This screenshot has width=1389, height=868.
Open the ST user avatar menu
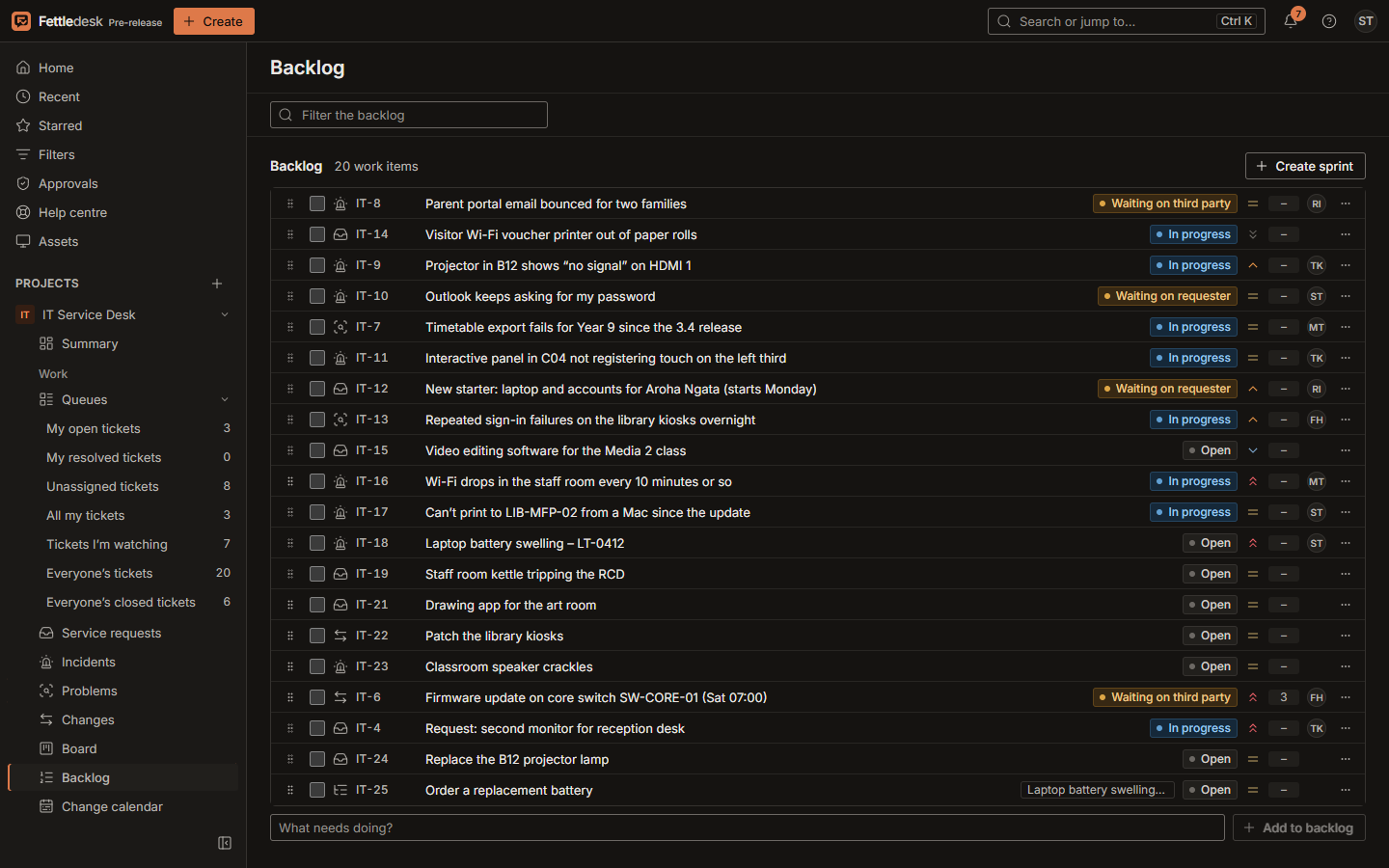(1366, 21)
